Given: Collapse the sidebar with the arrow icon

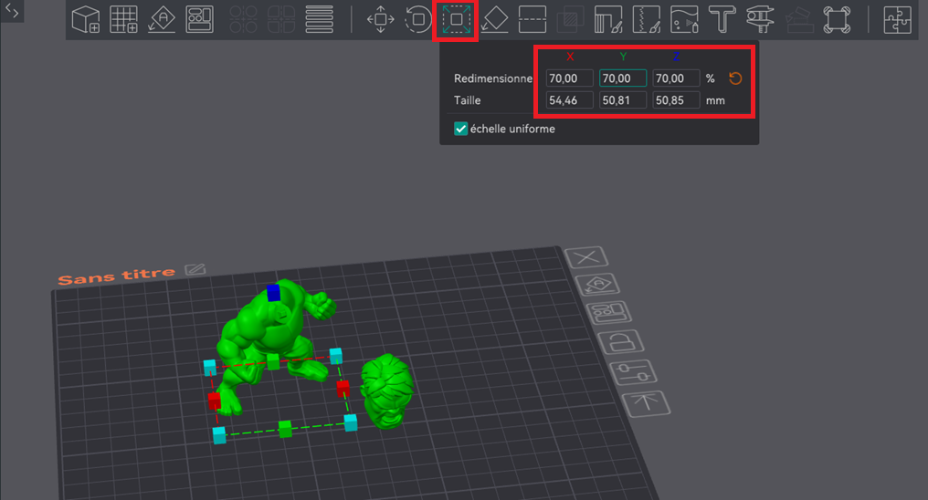Looking at the screenshot, I should pos(12,11).
